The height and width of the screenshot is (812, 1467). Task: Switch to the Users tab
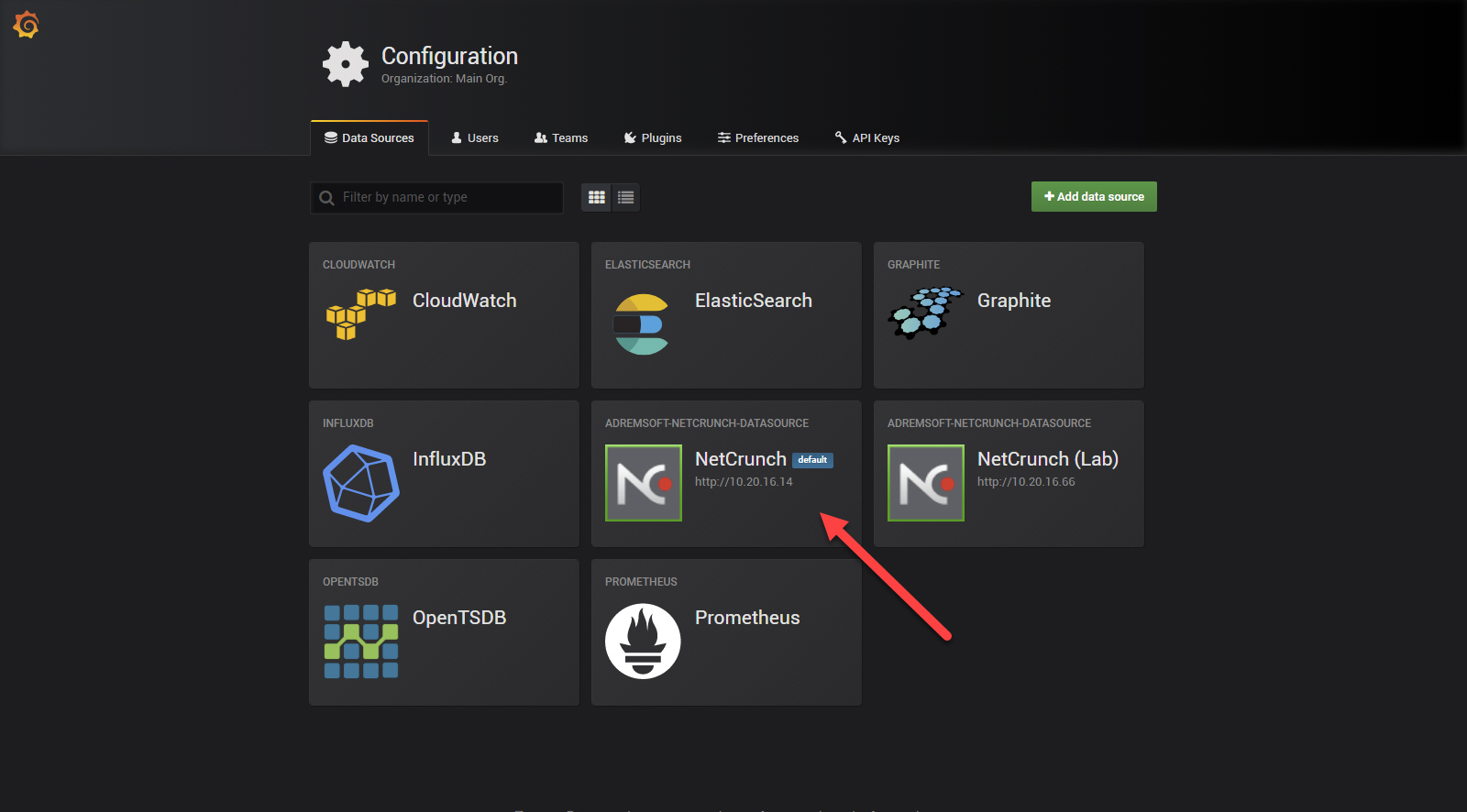pos(475,138)
